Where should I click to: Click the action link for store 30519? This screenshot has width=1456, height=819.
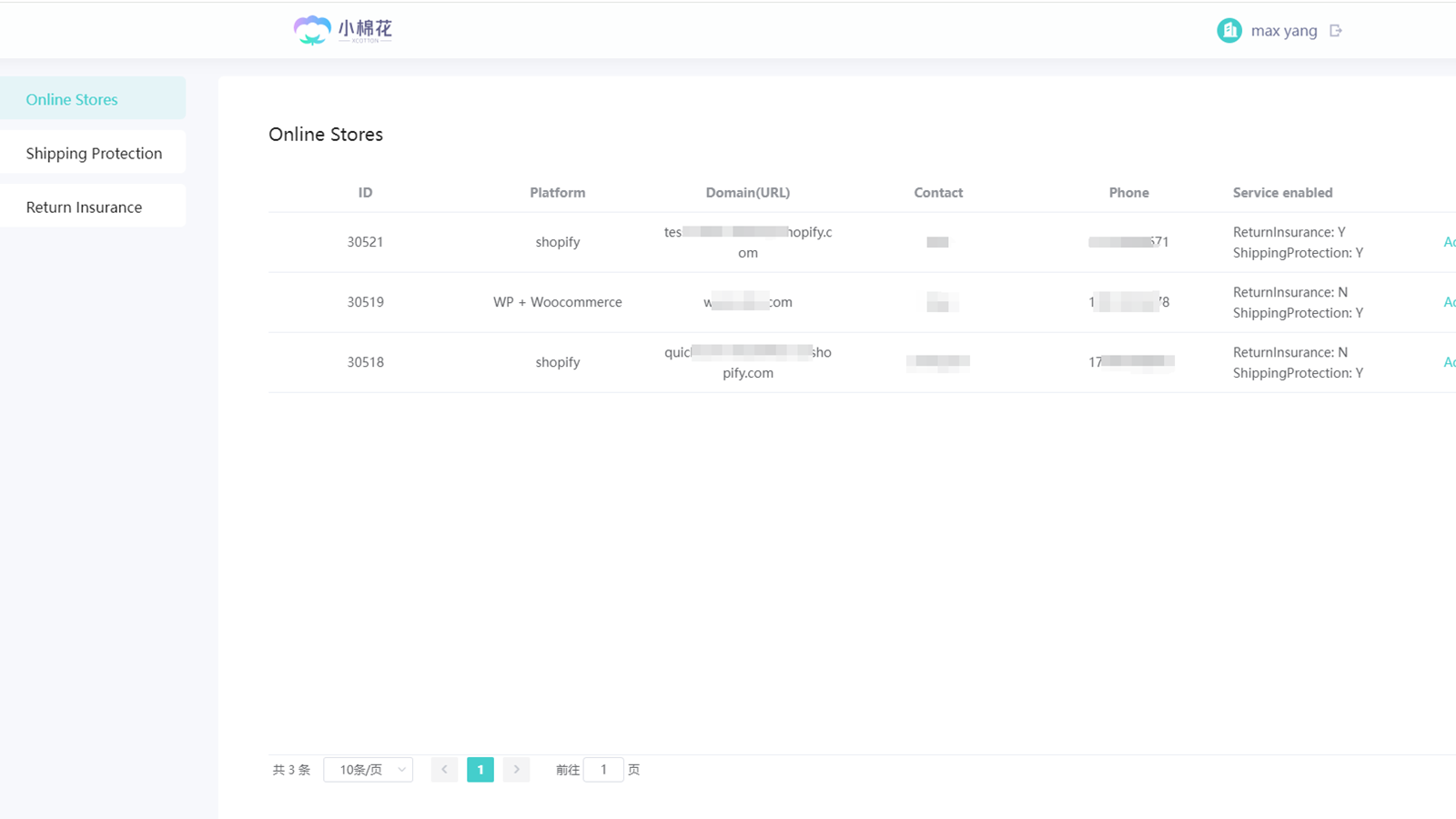(1449, 302)
